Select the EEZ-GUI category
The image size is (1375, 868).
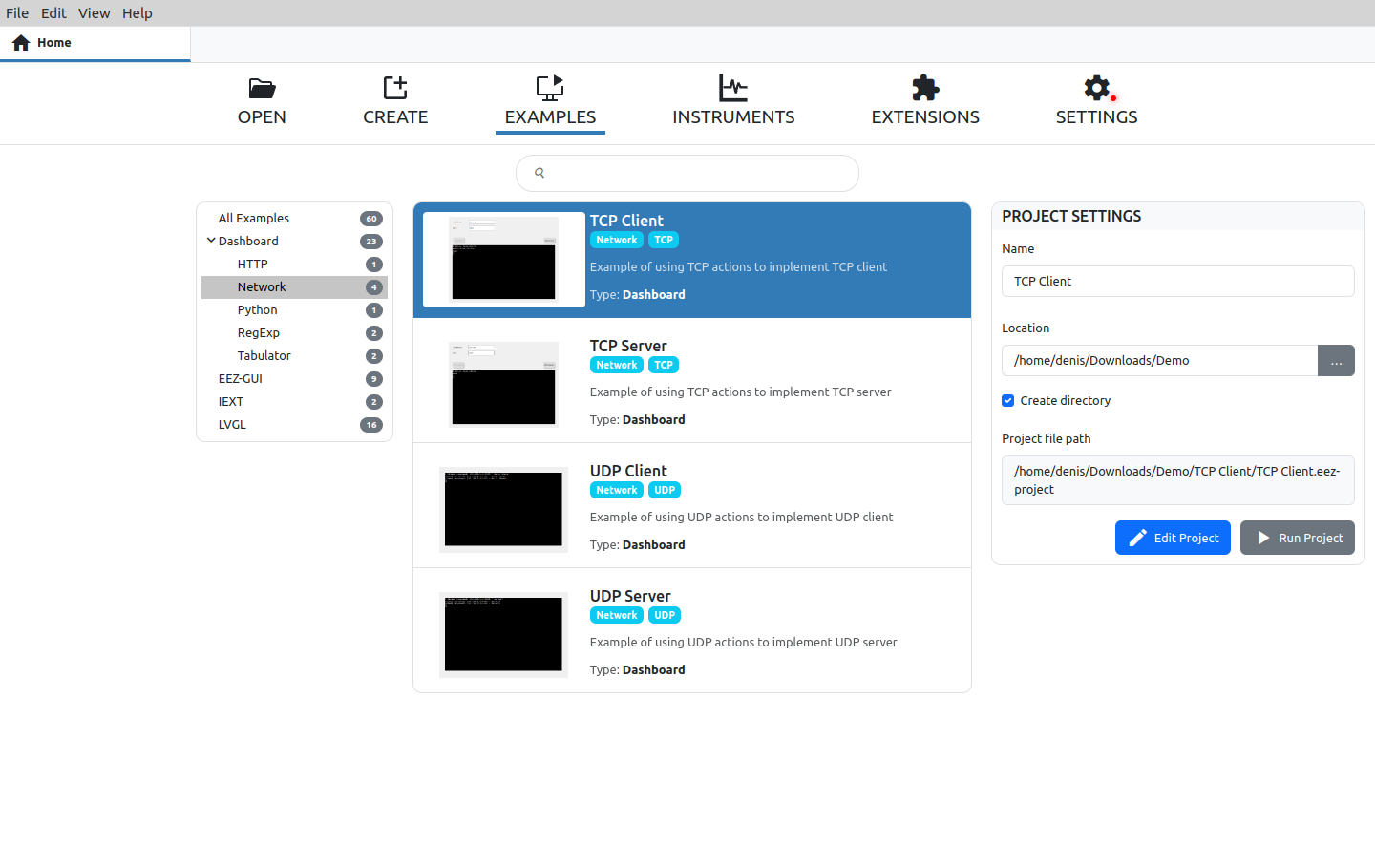pos(294,379)
